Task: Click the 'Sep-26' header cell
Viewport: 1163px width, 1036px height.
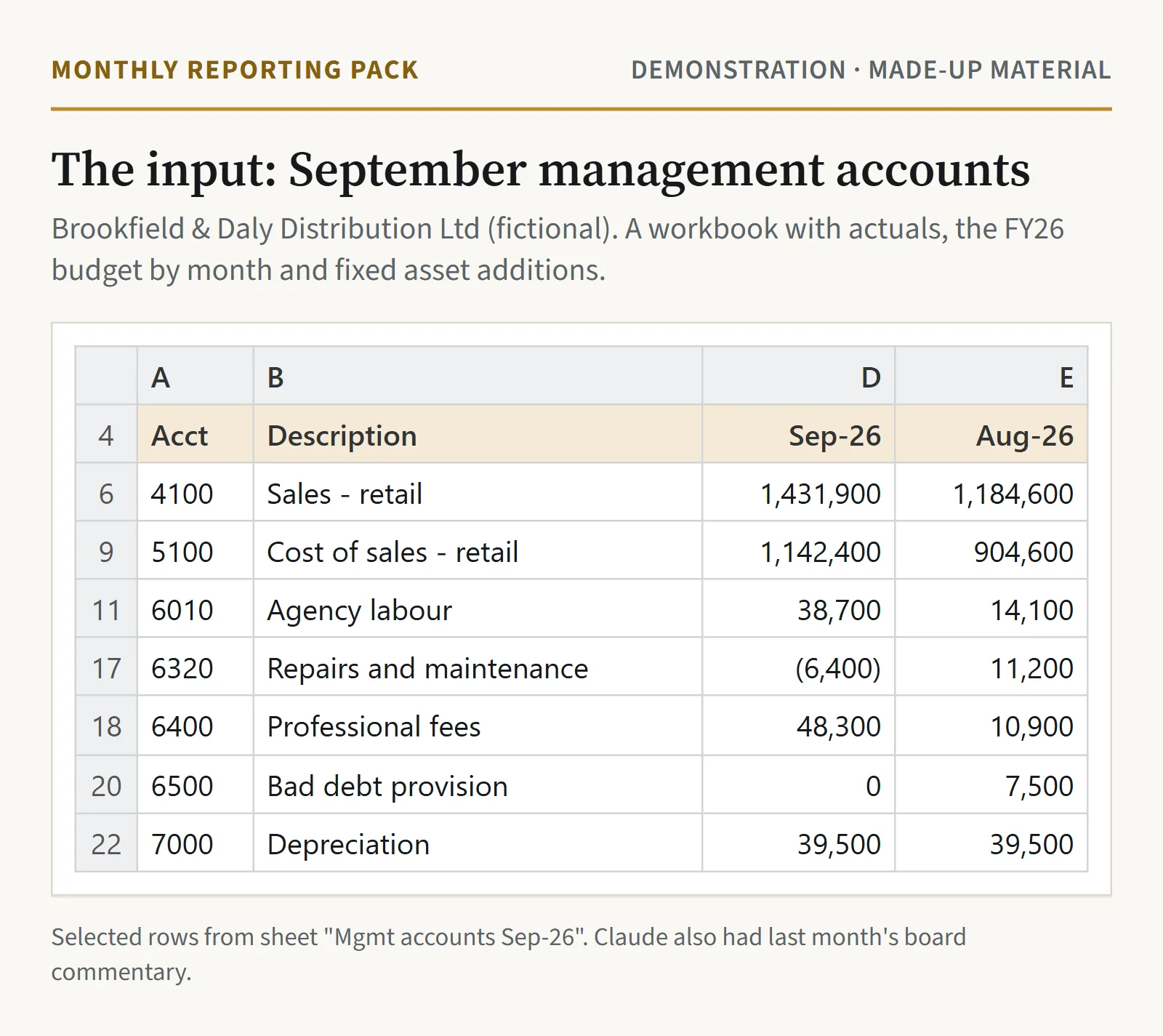Action: pos(798,434)
